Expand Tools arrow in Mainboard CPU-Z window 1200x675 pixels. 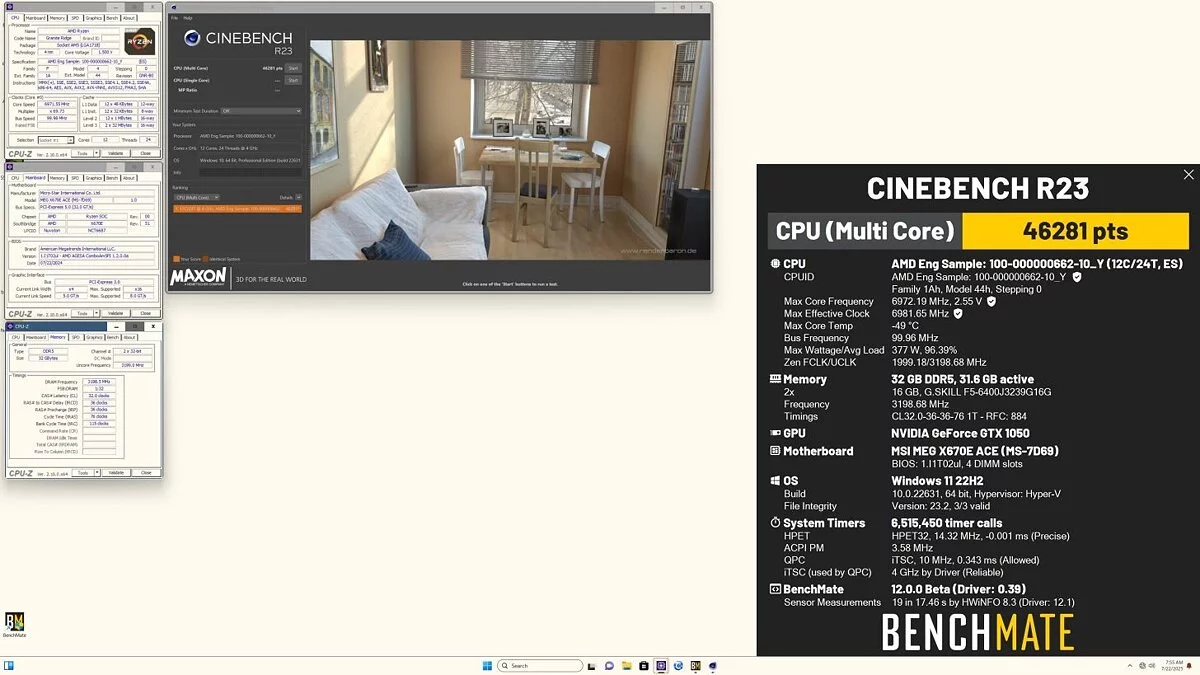click(x=97, y=313)
